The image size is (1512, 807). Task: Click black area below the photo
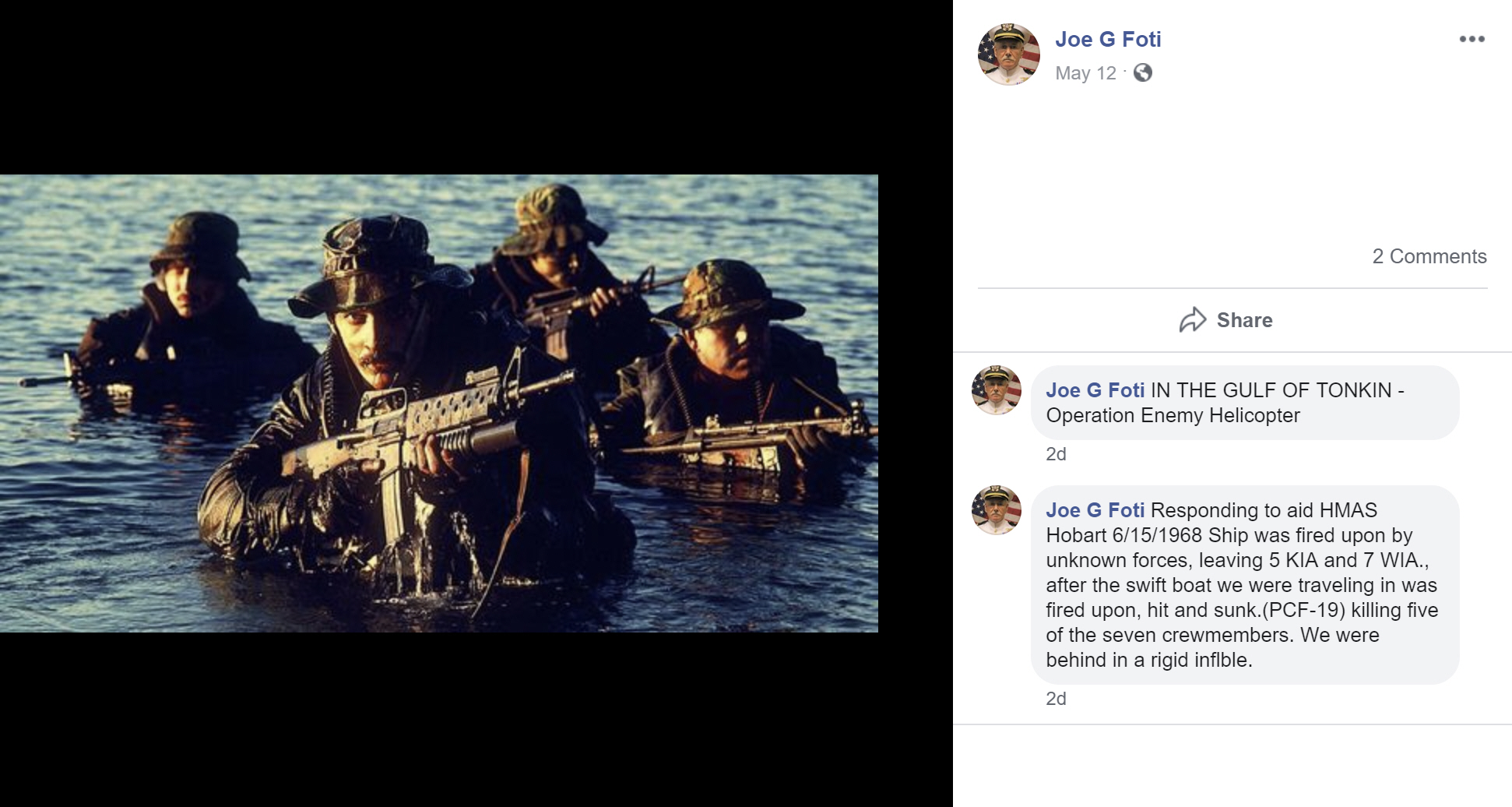[x=476, y=720]
